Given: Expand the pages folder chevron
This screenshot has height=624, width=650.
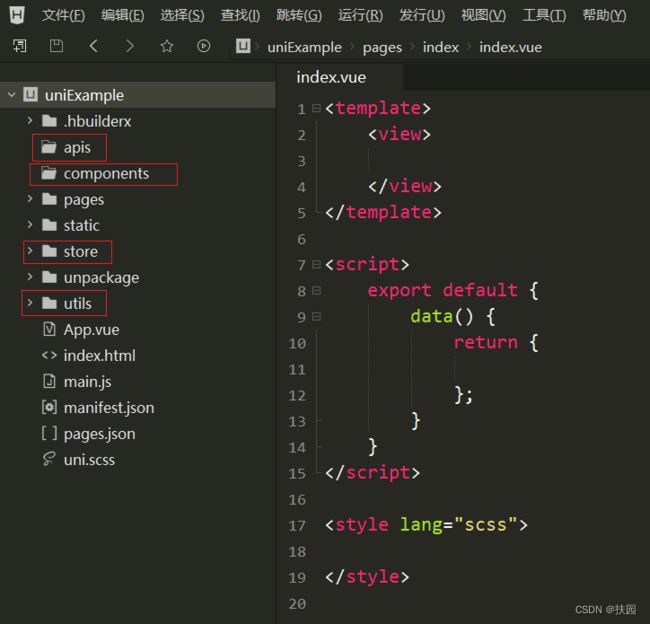Looking at the screenshot, I should 30,199.
